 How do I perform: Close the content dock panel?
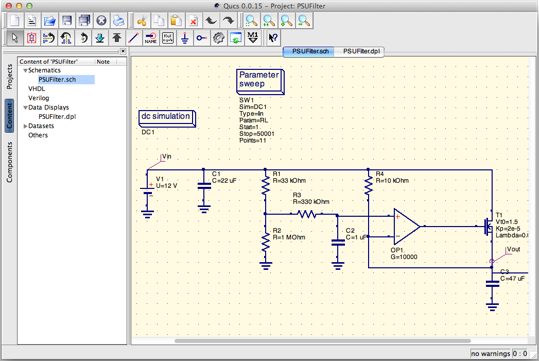click(123, 51)
